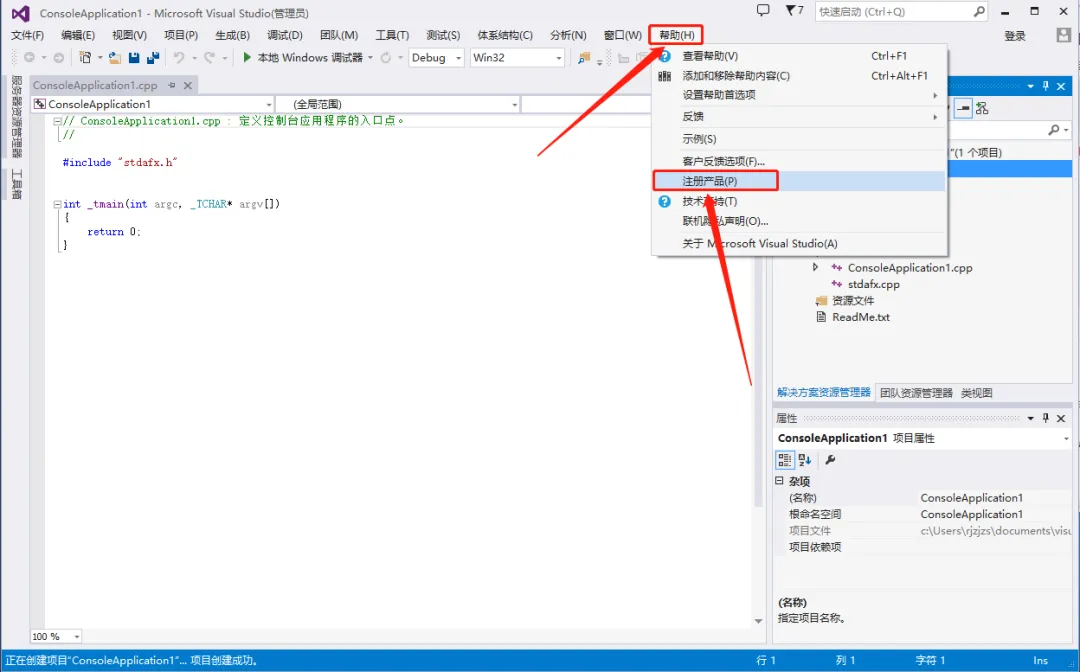Click the 资源文件 folder icon

point(821,301)
